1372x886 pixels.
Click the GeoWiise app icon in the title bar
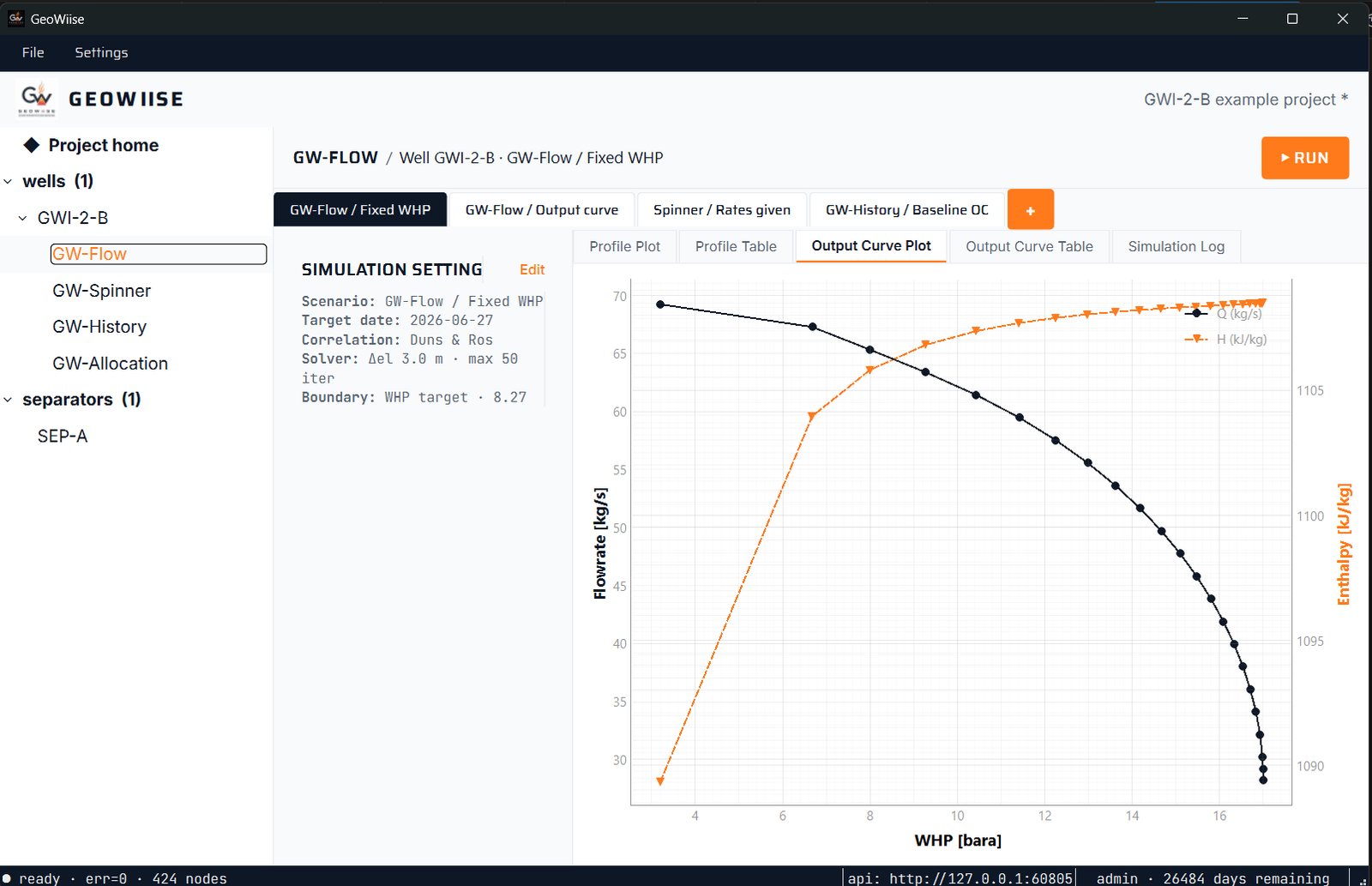15,18
